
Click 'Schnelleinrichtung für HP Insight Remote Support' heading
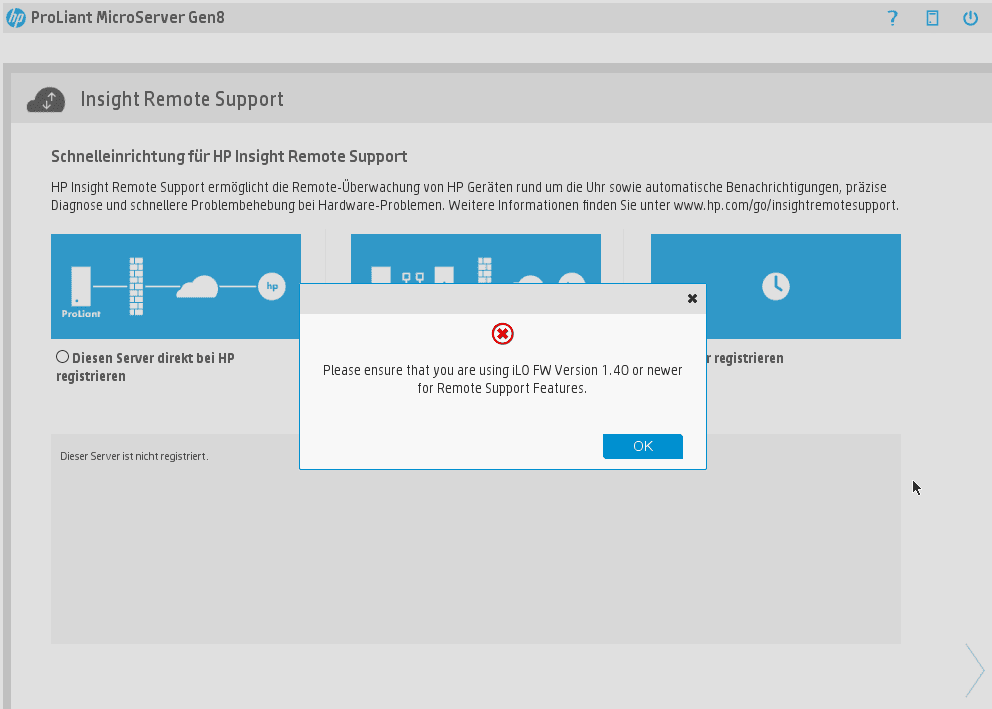229,156
